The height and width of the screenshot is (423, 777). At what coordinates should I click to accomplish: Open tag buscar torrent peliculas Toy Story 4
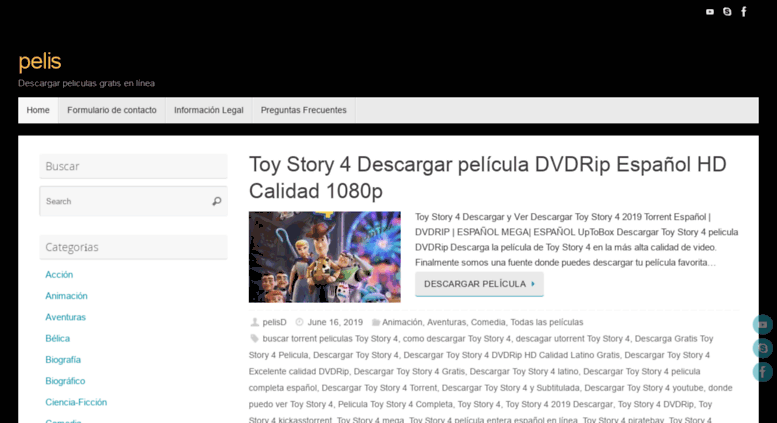(330, 339)
